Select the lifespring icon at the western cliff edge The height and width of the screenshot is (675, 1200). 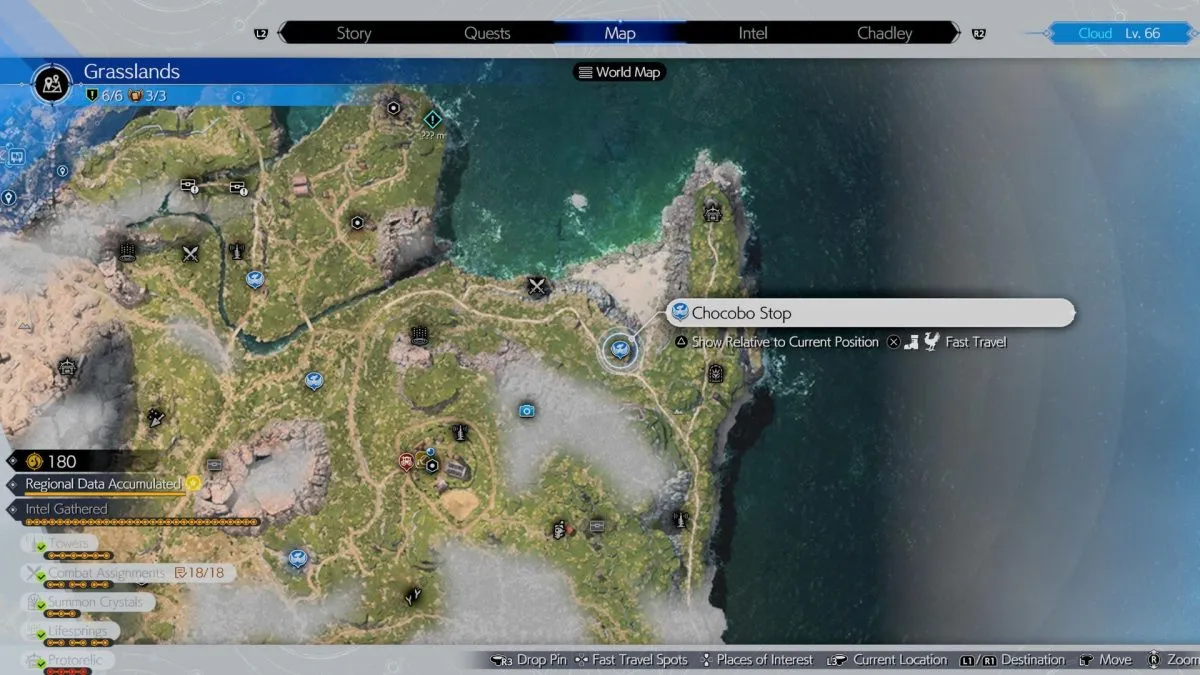[127, 252]
